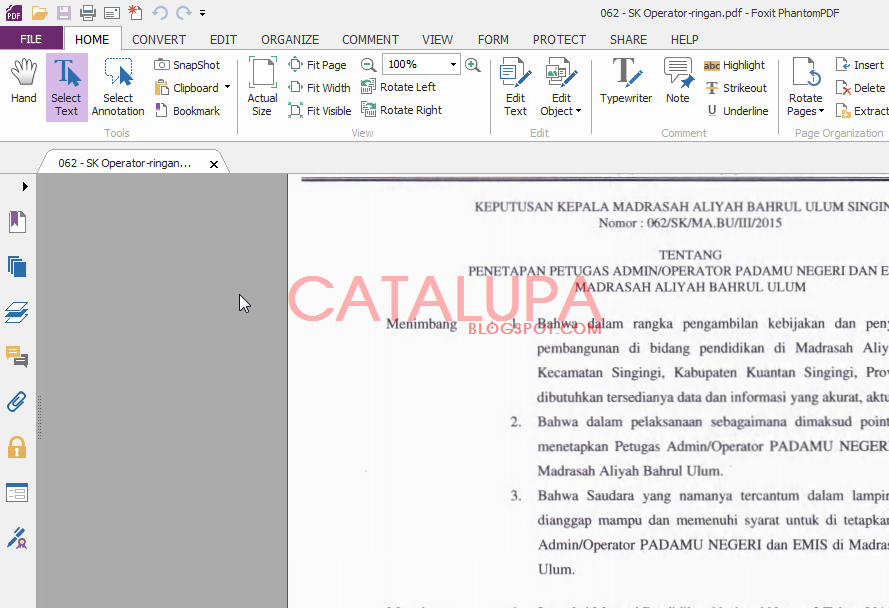Choose the Strikeout tool
889x608 pixels.
tap(736, 88)
